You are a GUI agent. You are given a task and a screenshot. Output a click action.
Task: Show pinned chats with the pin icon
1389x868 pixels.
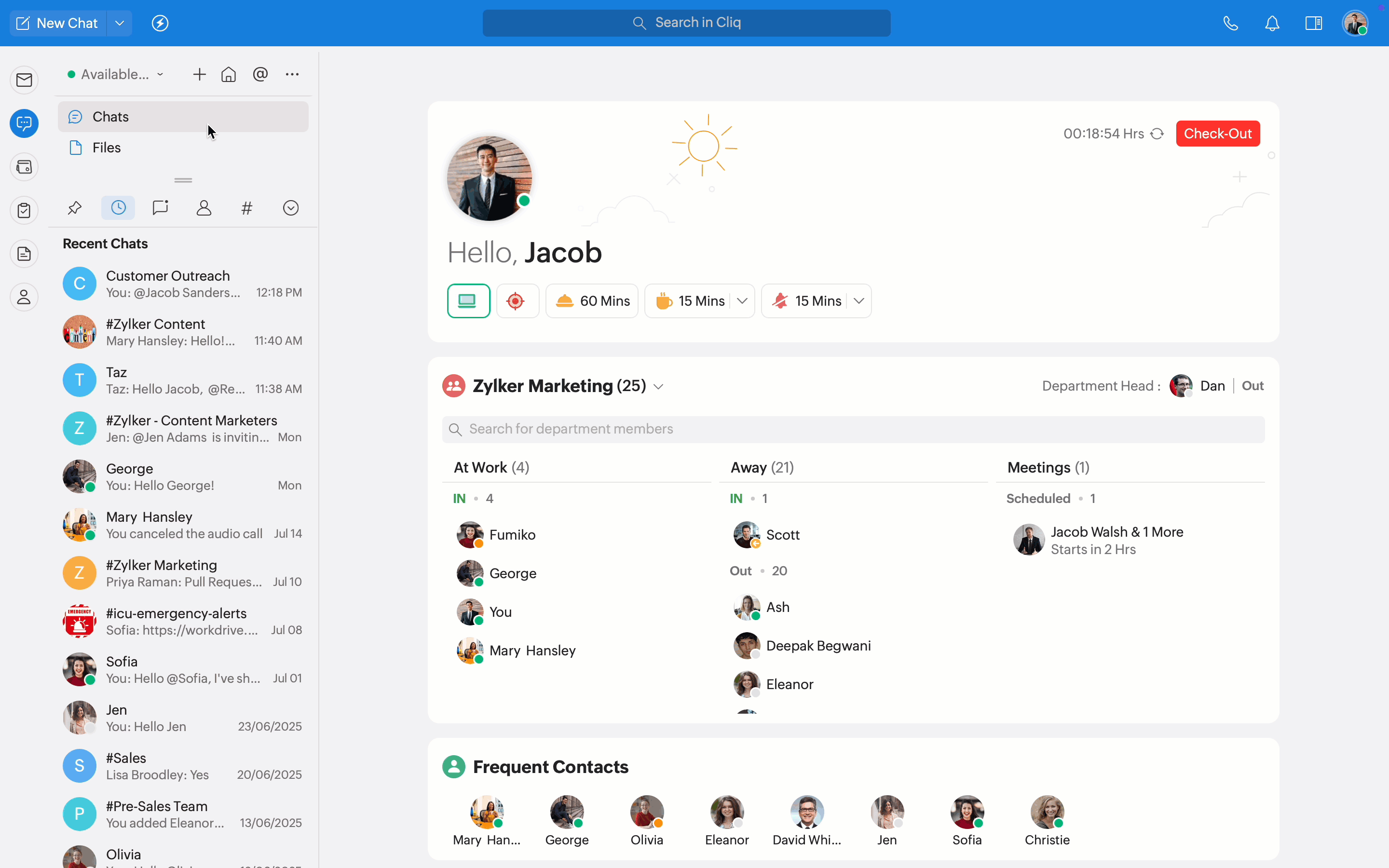(x=75, y=208)
